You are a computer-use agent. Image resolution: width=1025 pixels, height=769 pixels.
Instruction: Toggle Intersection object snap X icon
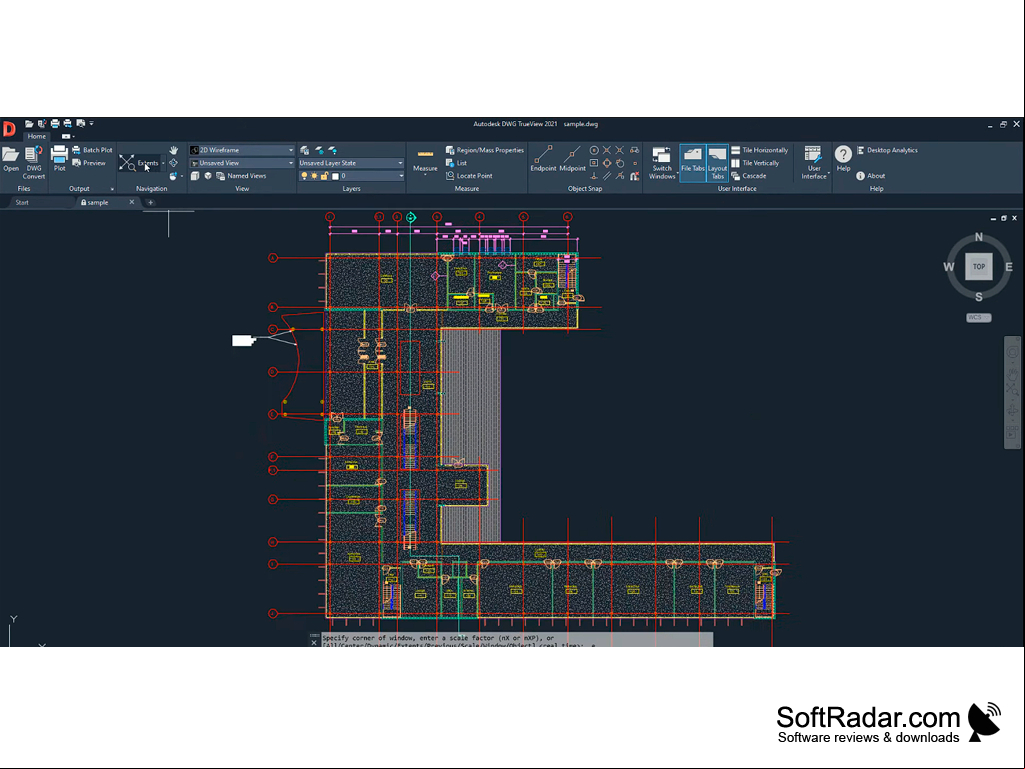click(x=607, y=150)
